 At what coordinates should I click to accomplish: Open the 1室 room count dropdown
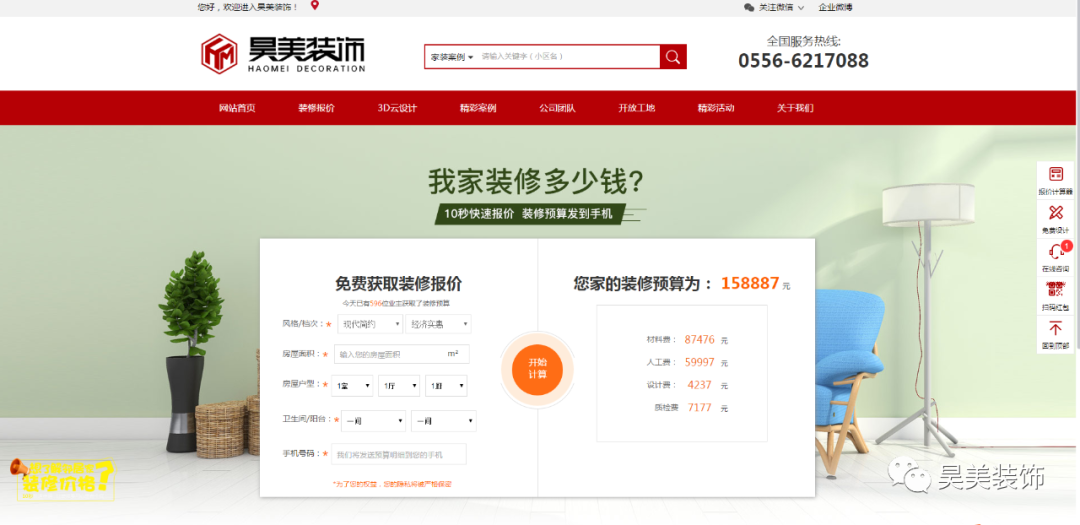tap(352, 386)
